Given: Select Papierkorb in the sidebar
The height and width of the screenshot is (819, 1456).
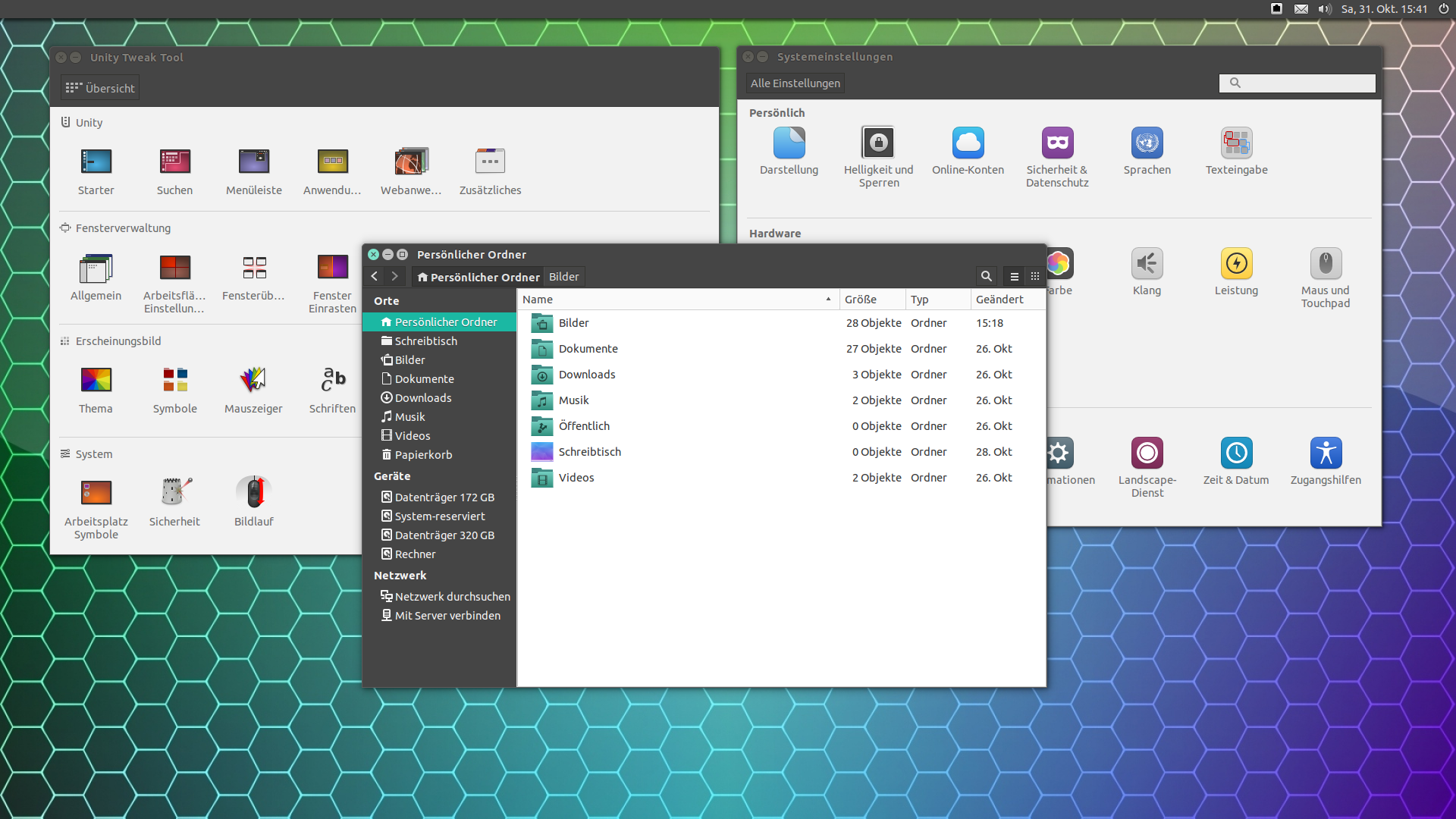Looking at the screenshot, I should tap(422, 455).
